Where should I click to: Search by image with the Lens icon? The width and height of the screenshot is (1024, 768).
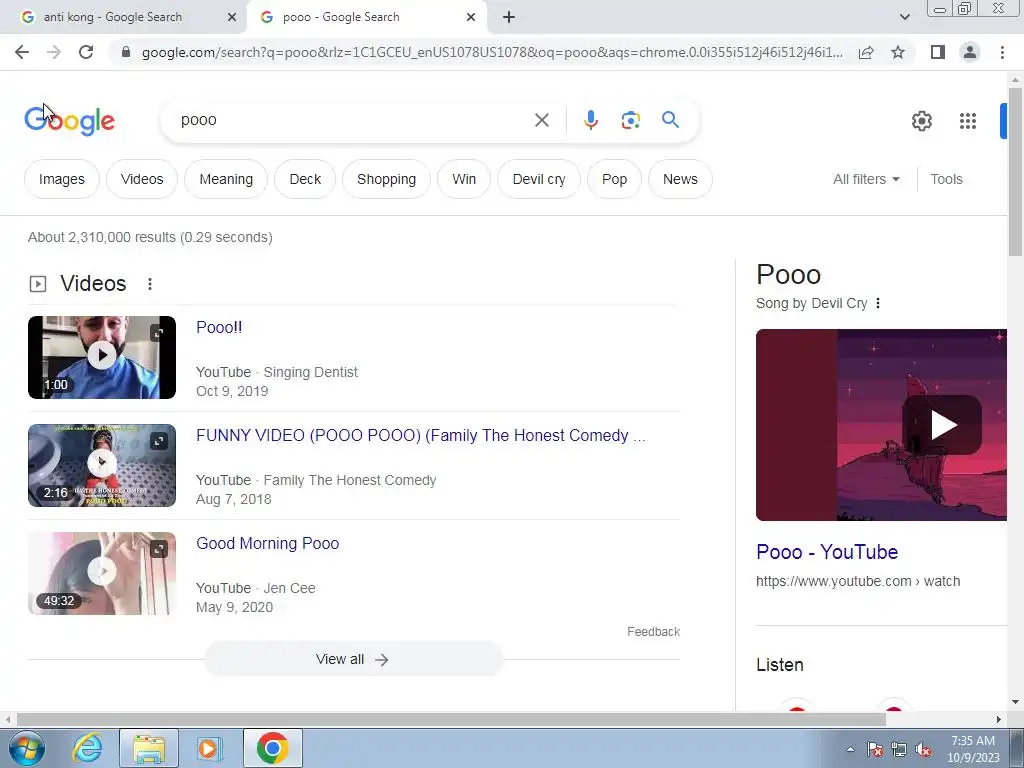pyautogui.click(x=630, y=120)
